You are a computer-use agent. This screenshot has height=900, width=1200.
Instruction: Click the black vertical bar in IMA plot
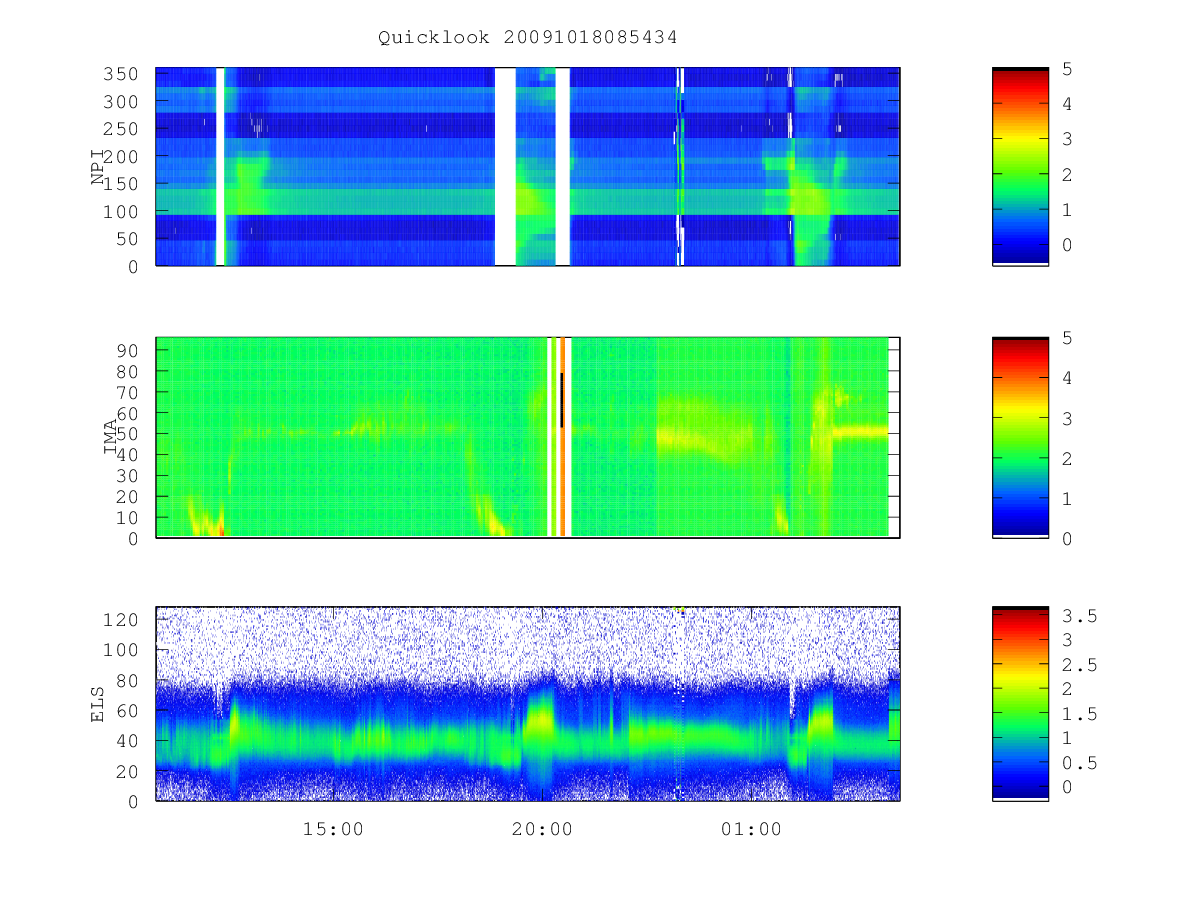(x=562, y=400)
